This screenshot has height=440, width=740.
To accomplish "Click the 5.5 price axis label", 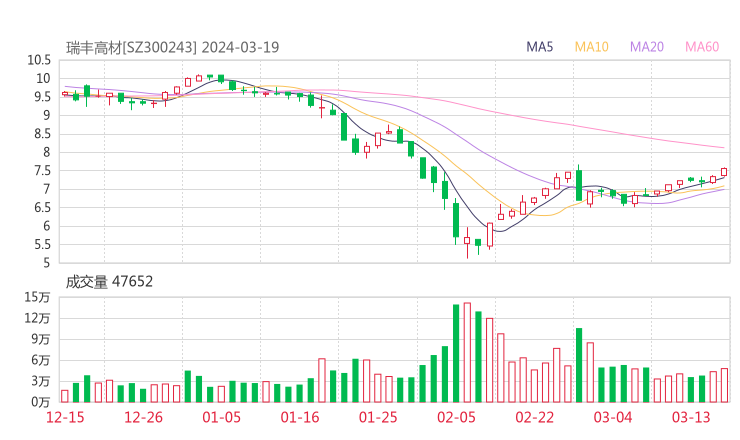I will pyautogui.click(x=41, y=245).
